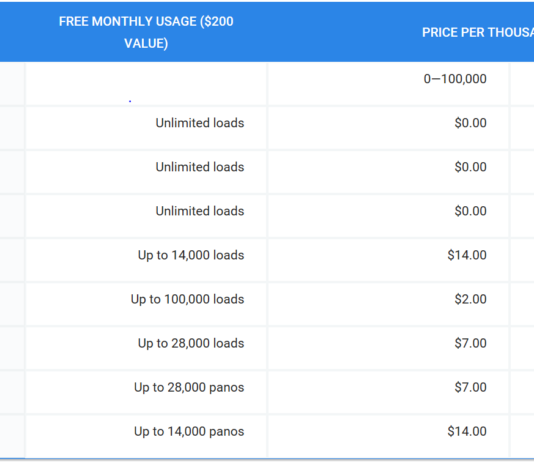Select the 0—100,000 range cell
Image resolution: width=534 pixels, height=462 pixels.
[x=388, y=84]
